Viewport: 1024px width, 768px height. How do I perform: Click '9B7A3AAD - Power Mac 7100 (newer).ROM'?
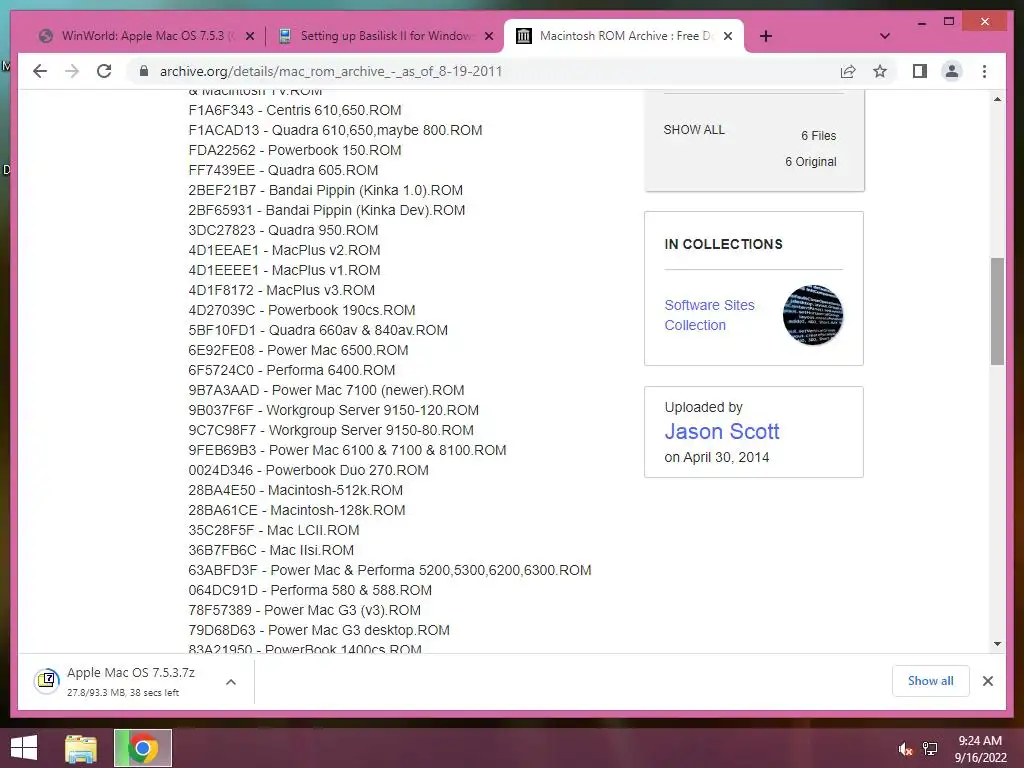[327, 391]
